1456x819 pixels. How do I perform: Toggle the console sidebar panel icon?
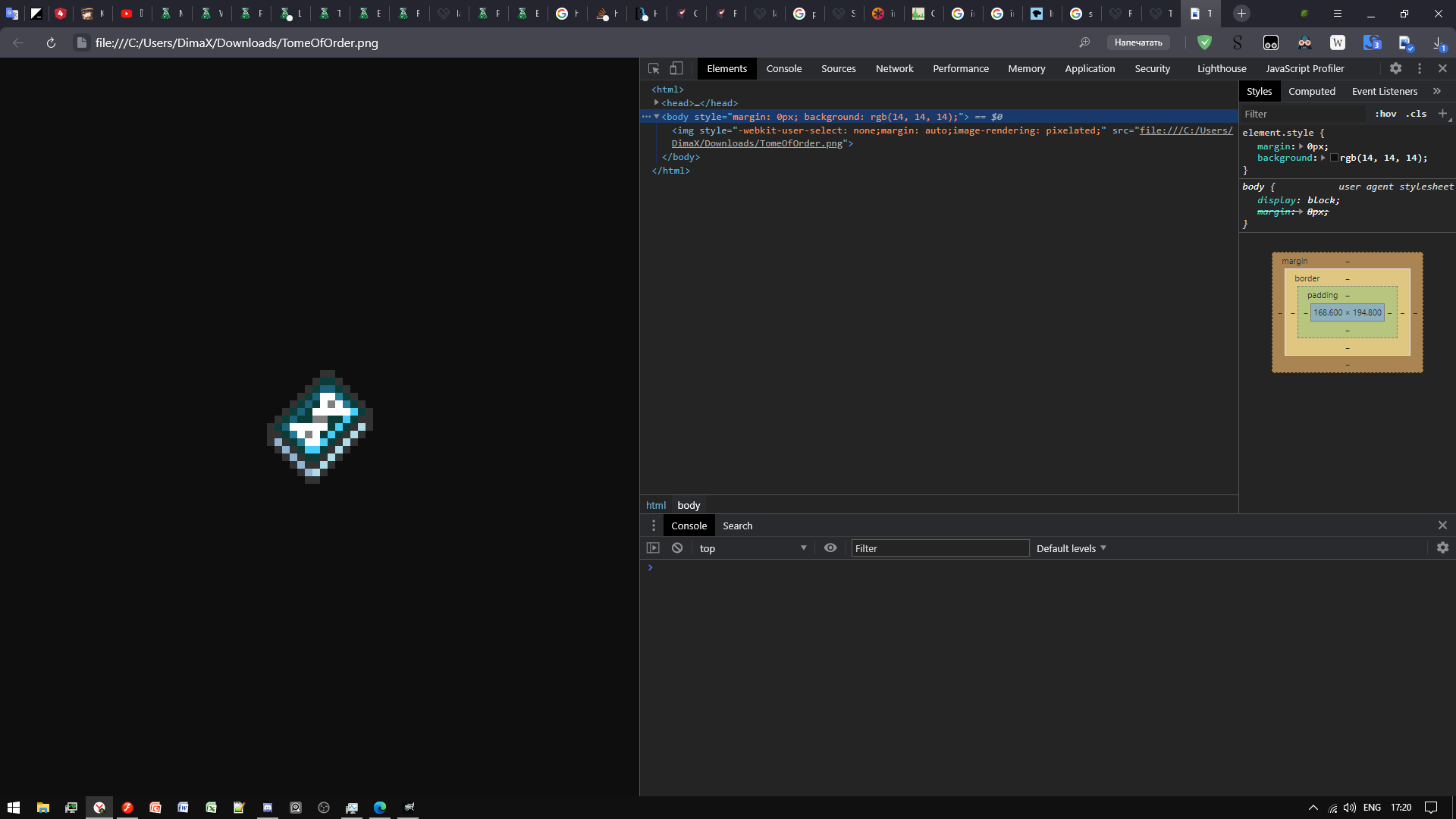point(653,548)
